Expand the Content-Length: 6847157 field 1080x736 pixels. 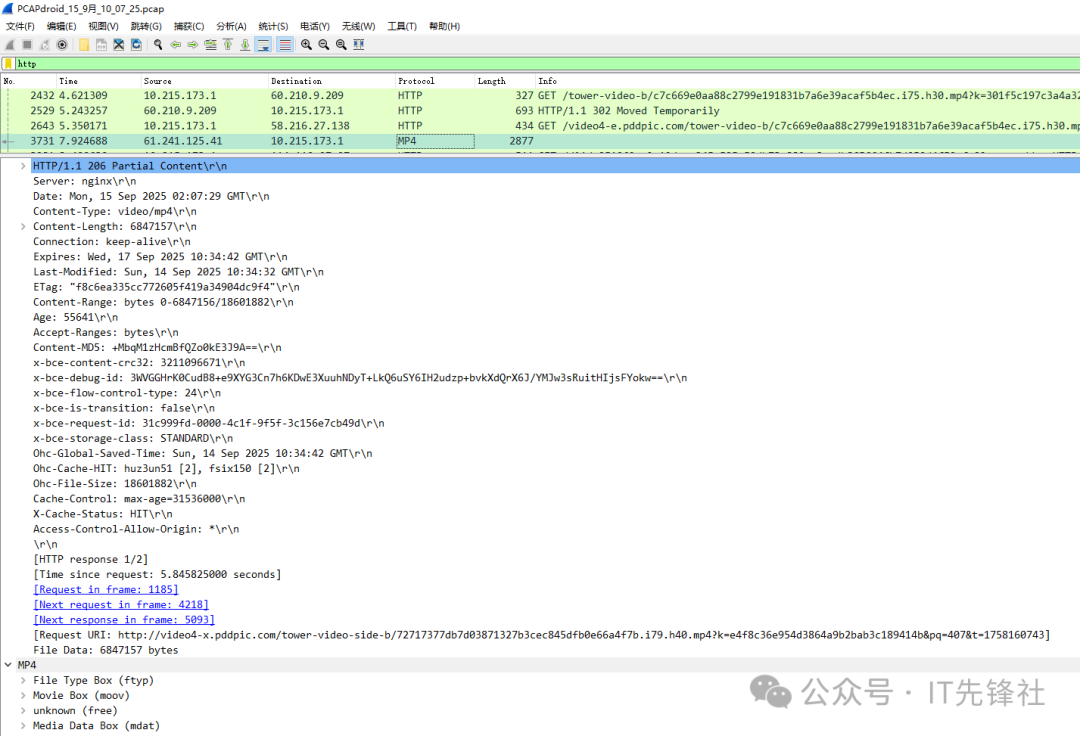coord(23,227)
